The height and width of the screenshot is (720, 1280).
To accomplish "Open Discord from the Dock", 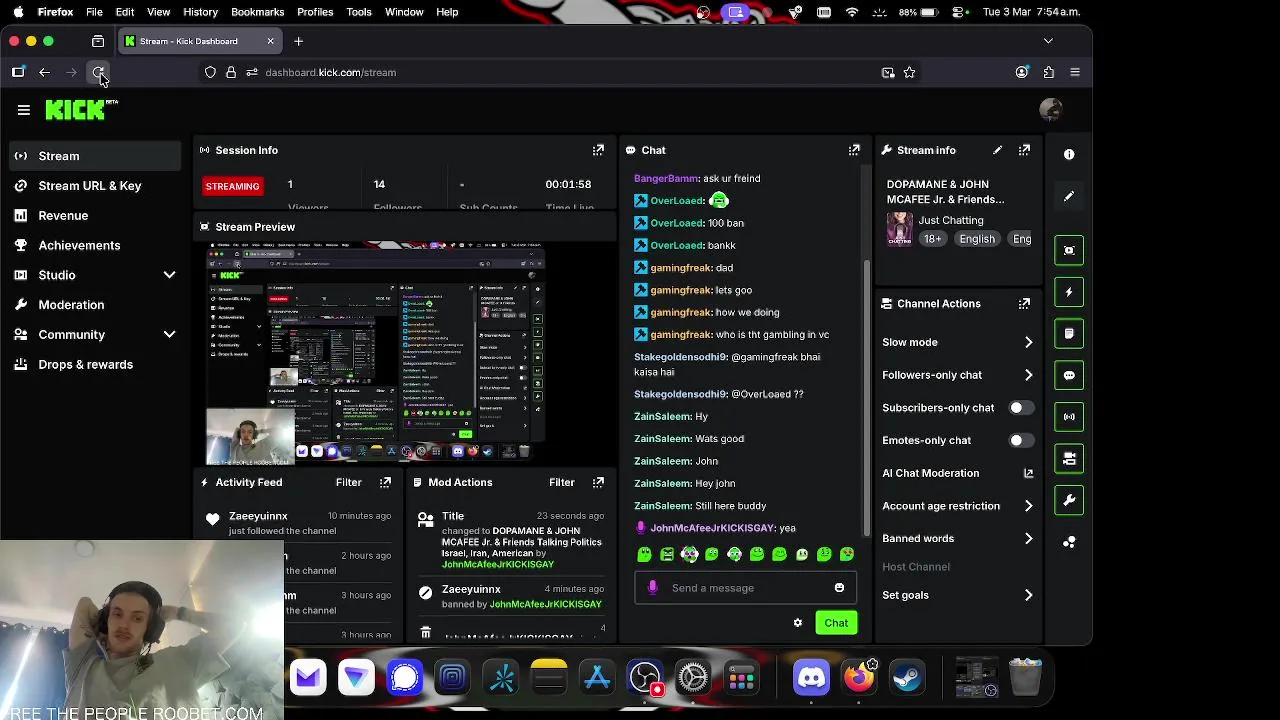I will tap(811, 678).
